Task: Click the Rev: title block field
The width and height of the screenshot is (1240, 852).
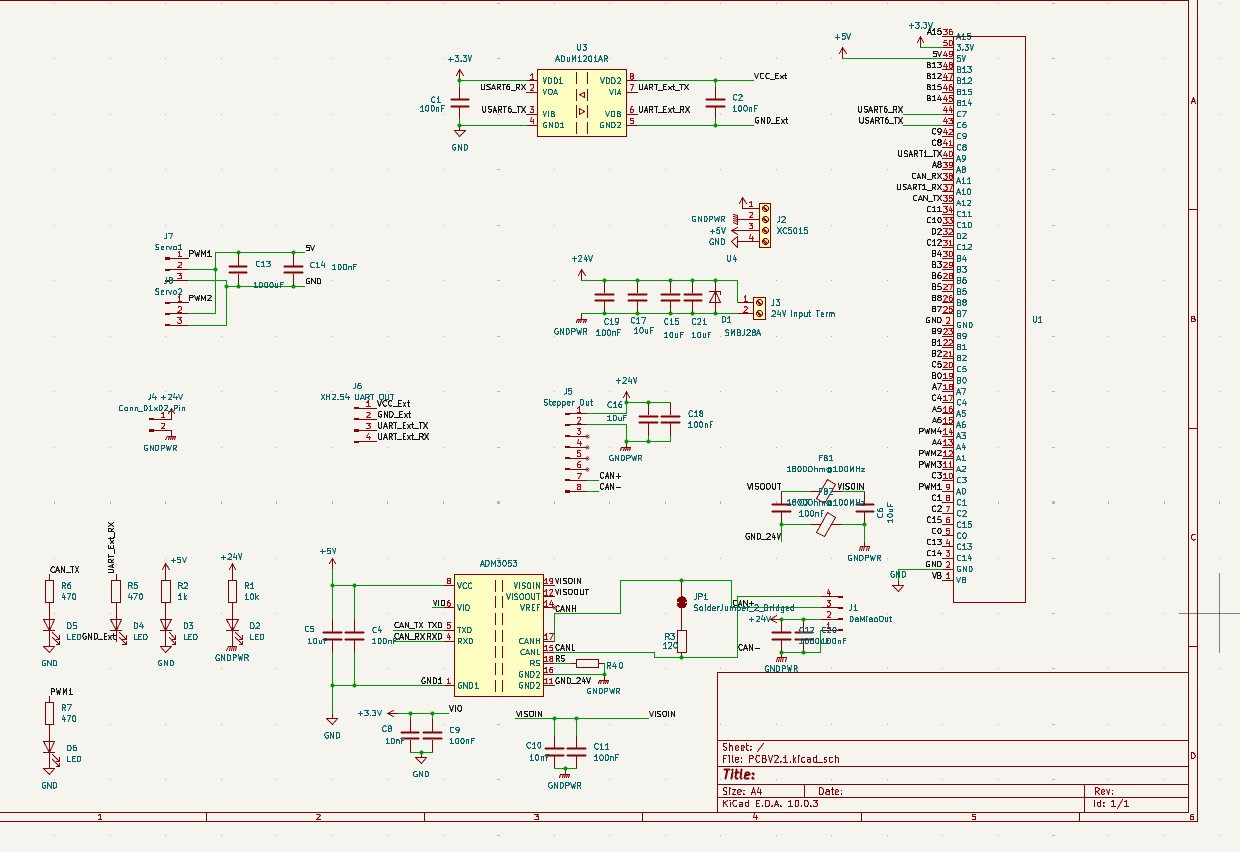Action: tap(1104, 791)
